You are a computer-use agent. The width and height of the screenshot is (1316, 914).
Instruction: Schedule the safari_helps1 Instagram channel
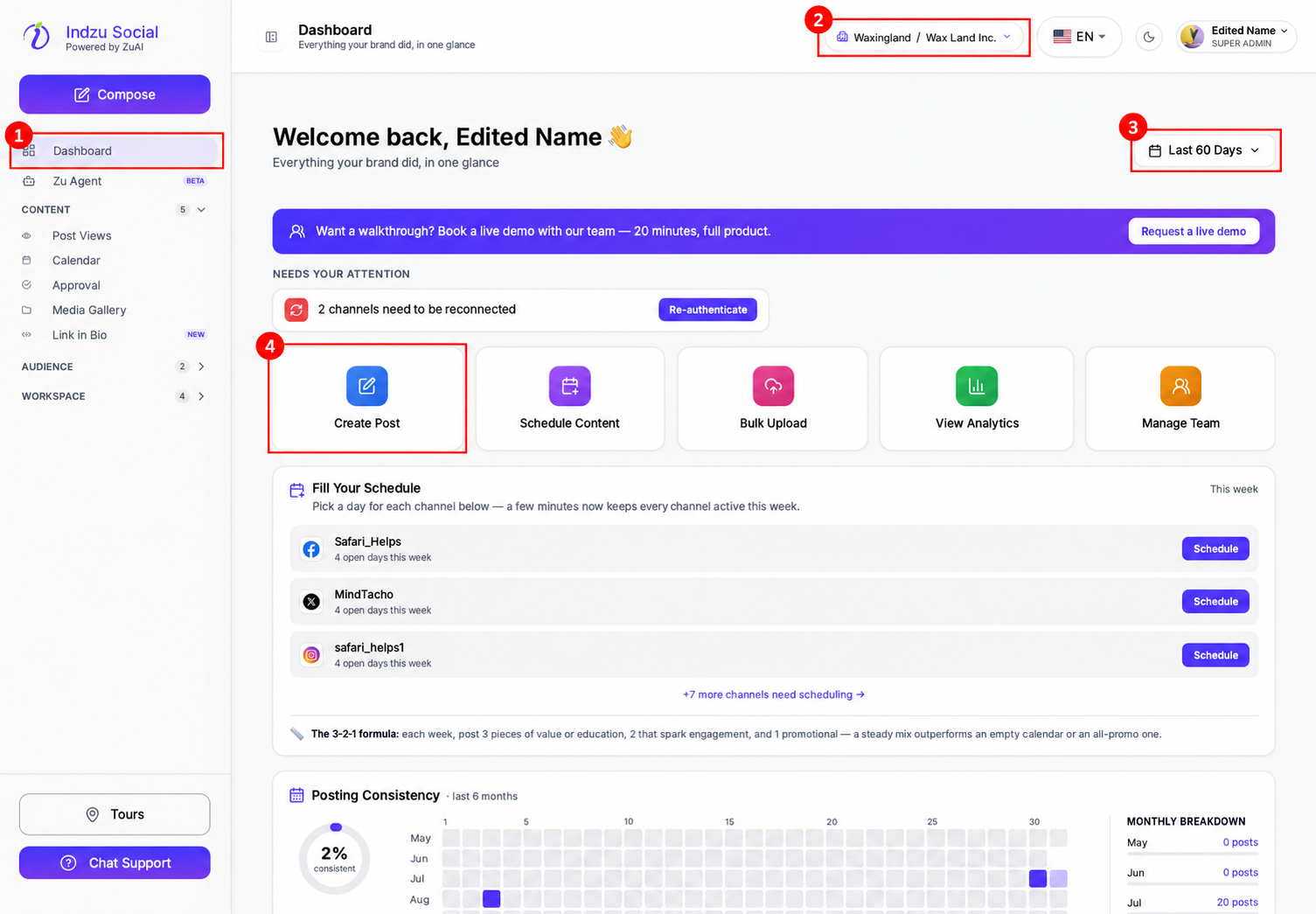coord(1215,655)
